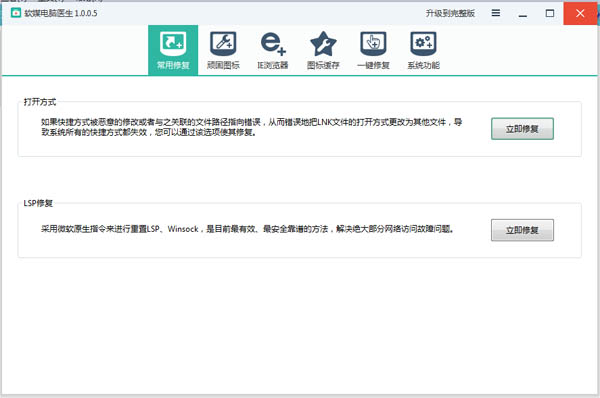Click 立即修复 in the LSP修复 section

point(522,230)
